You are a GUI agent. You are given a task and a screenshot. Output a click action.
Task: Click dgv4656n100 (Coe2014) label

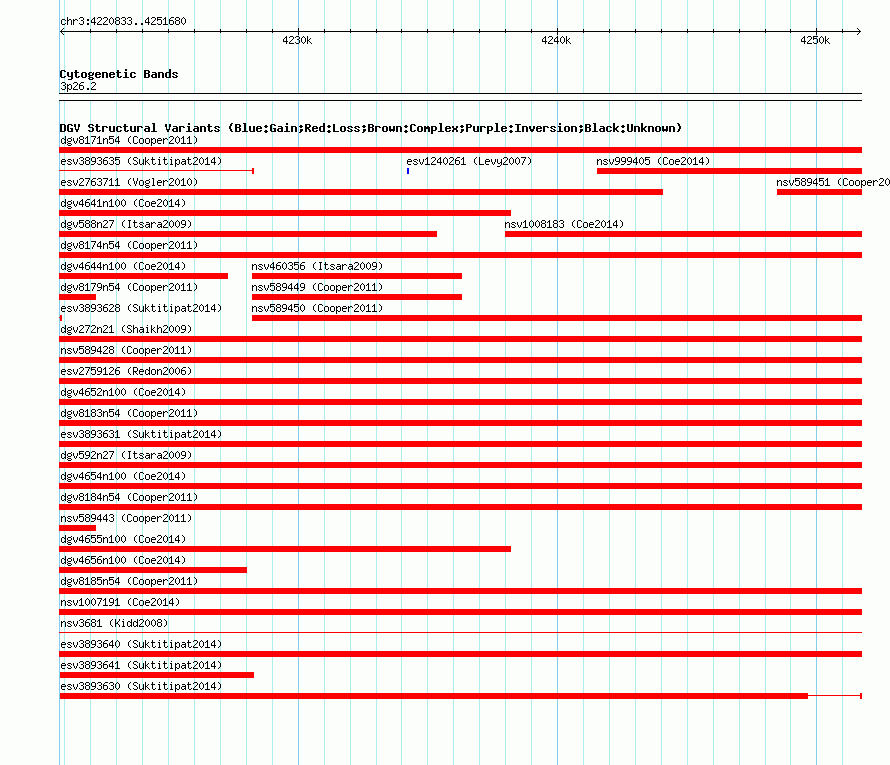[x=123, y=560]
